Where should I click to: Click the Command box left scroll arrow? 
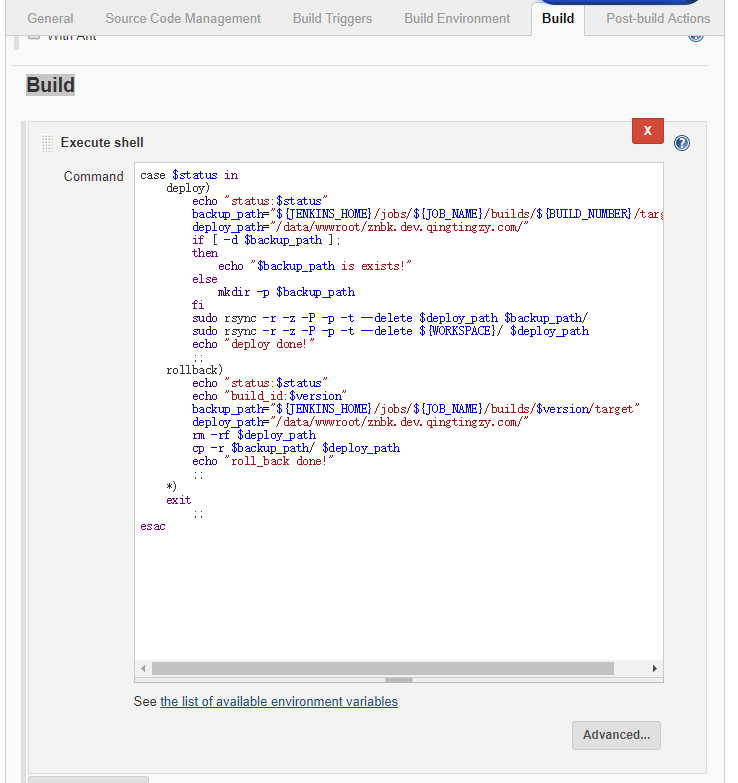tap(143, 668)
